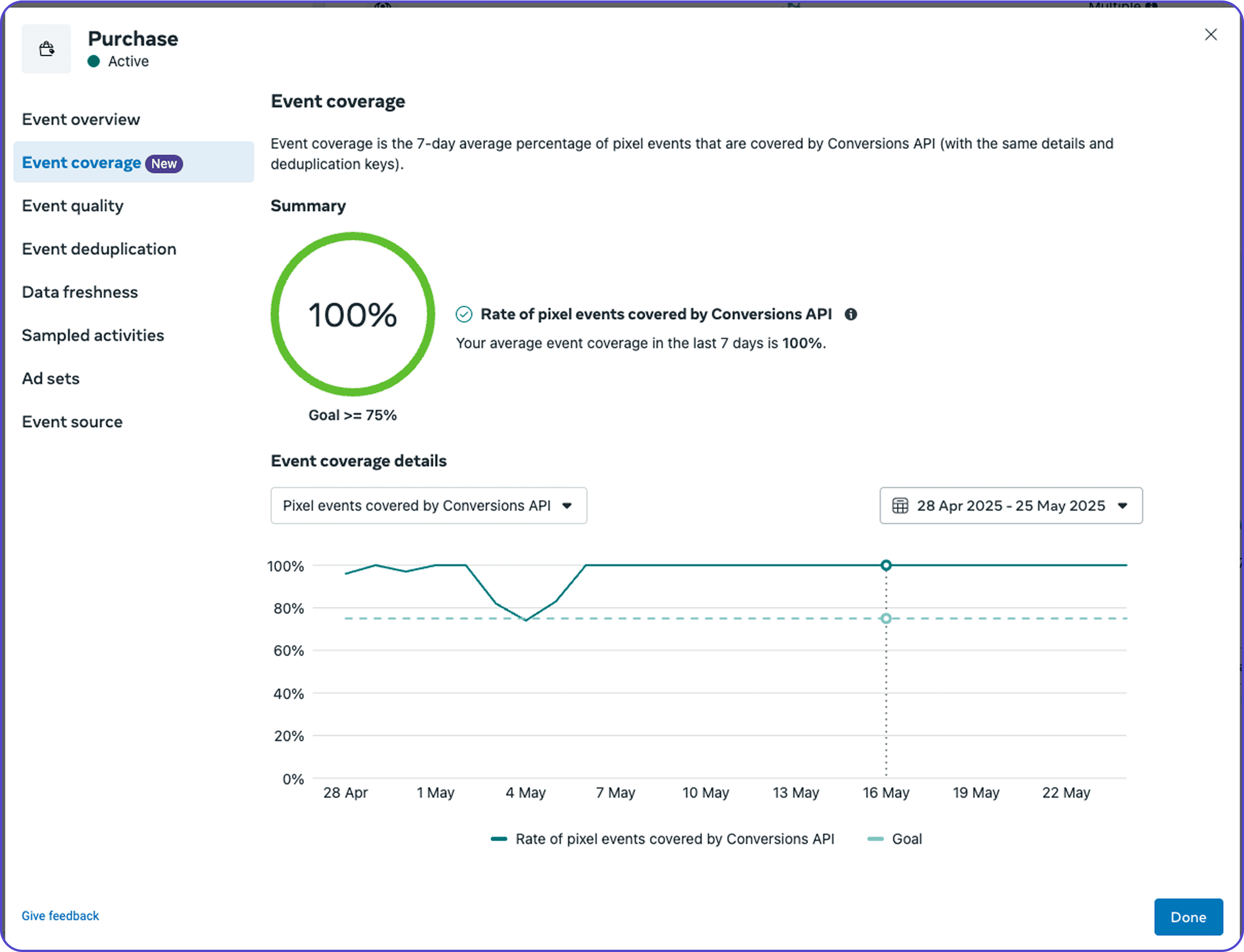This screenshot has width=1244, height=952.
Task: Click the green checkmark circle icon
Action: point(464,314)
